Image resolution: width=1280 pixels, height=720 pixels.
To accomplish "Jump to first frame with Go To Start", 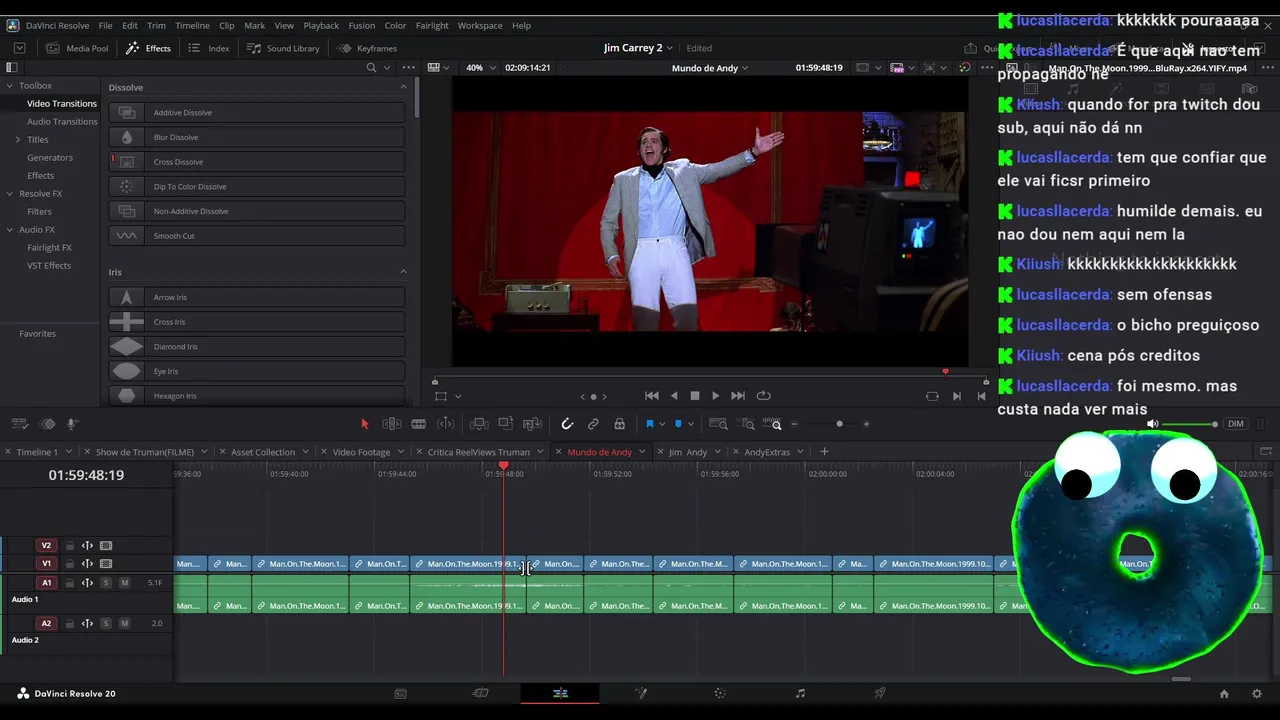I will (x=652, y=396).
